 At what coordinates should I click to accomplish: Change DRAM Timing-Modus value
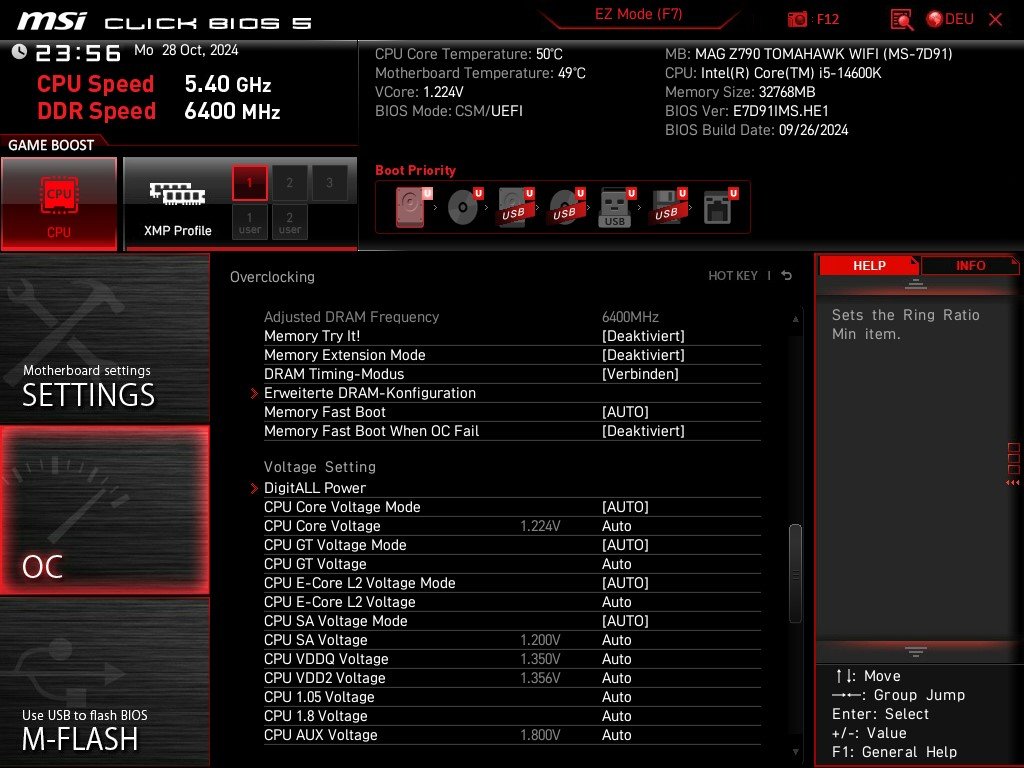[640, 374]
